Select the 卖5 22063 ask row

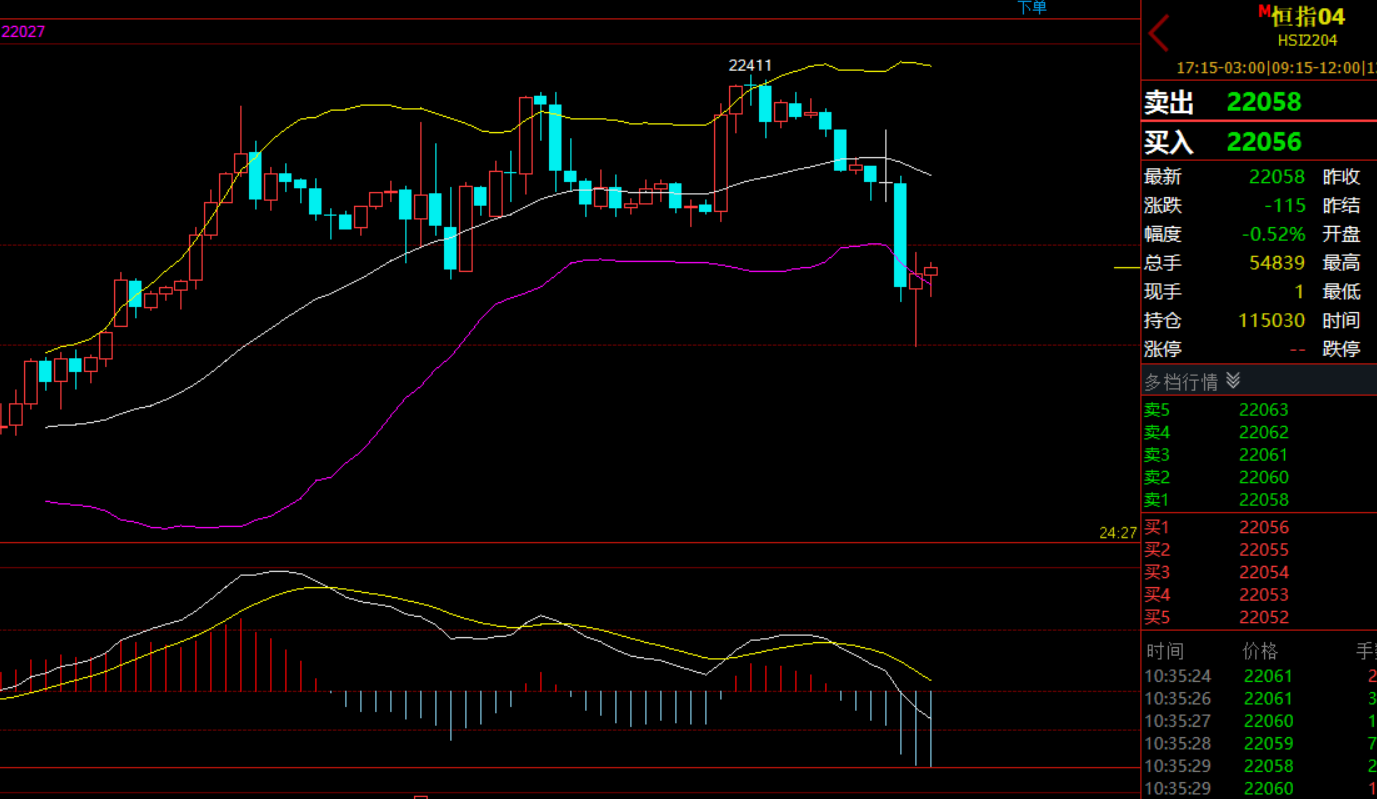[x=1259, y=410]
